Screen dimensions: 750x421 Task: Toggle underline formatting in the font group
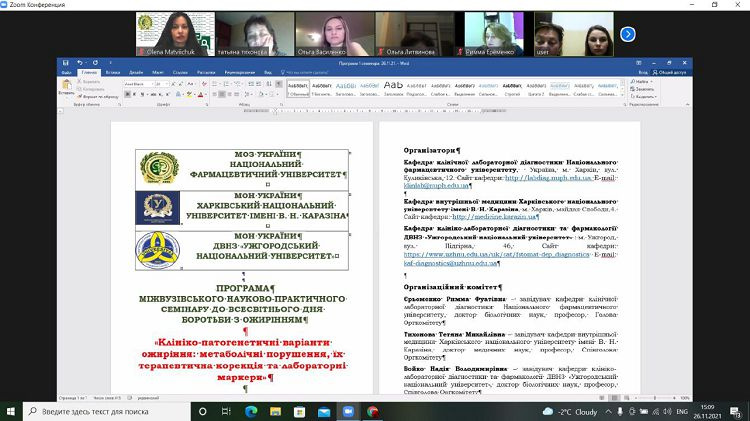pyautogui.click(x=142, y=94)
